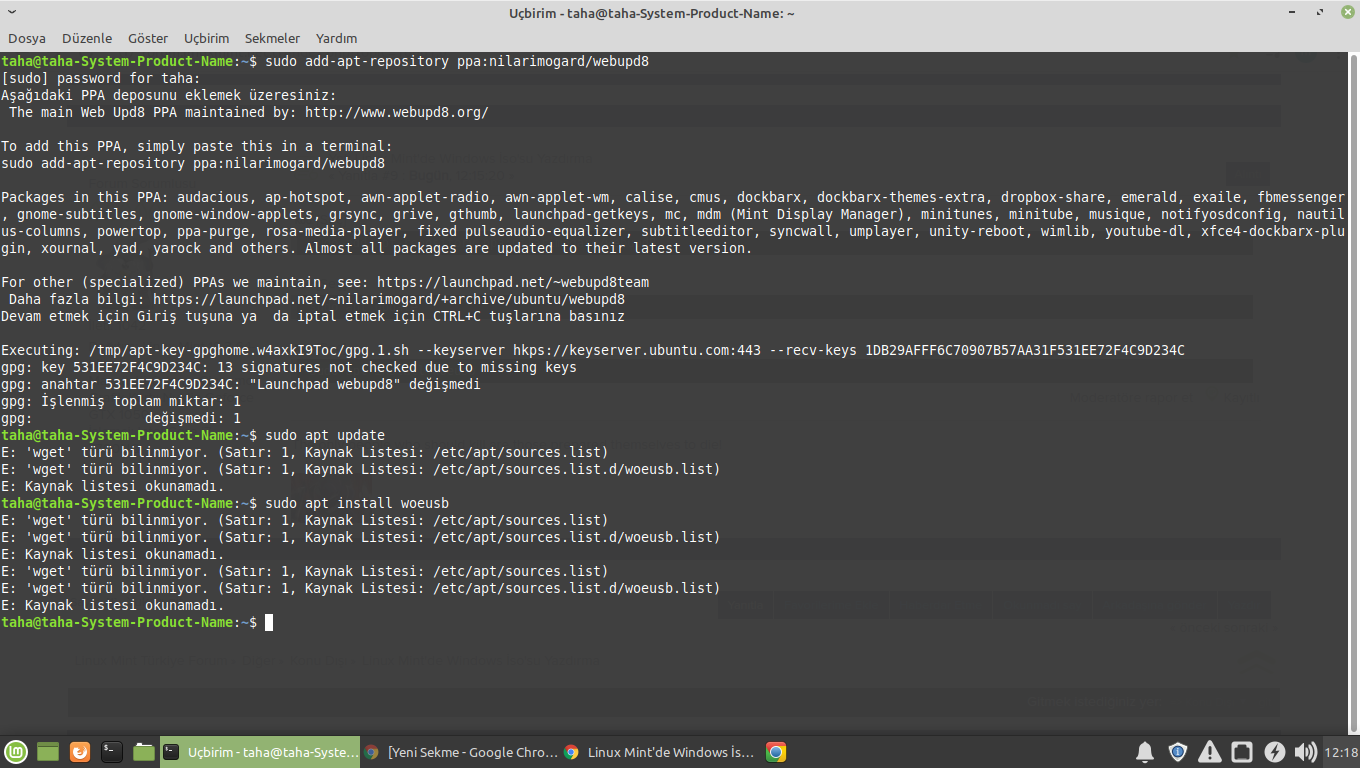Screen dimensions: 1360x768
Task: Open the Yardım menu
Action: (x=336, y=38)
